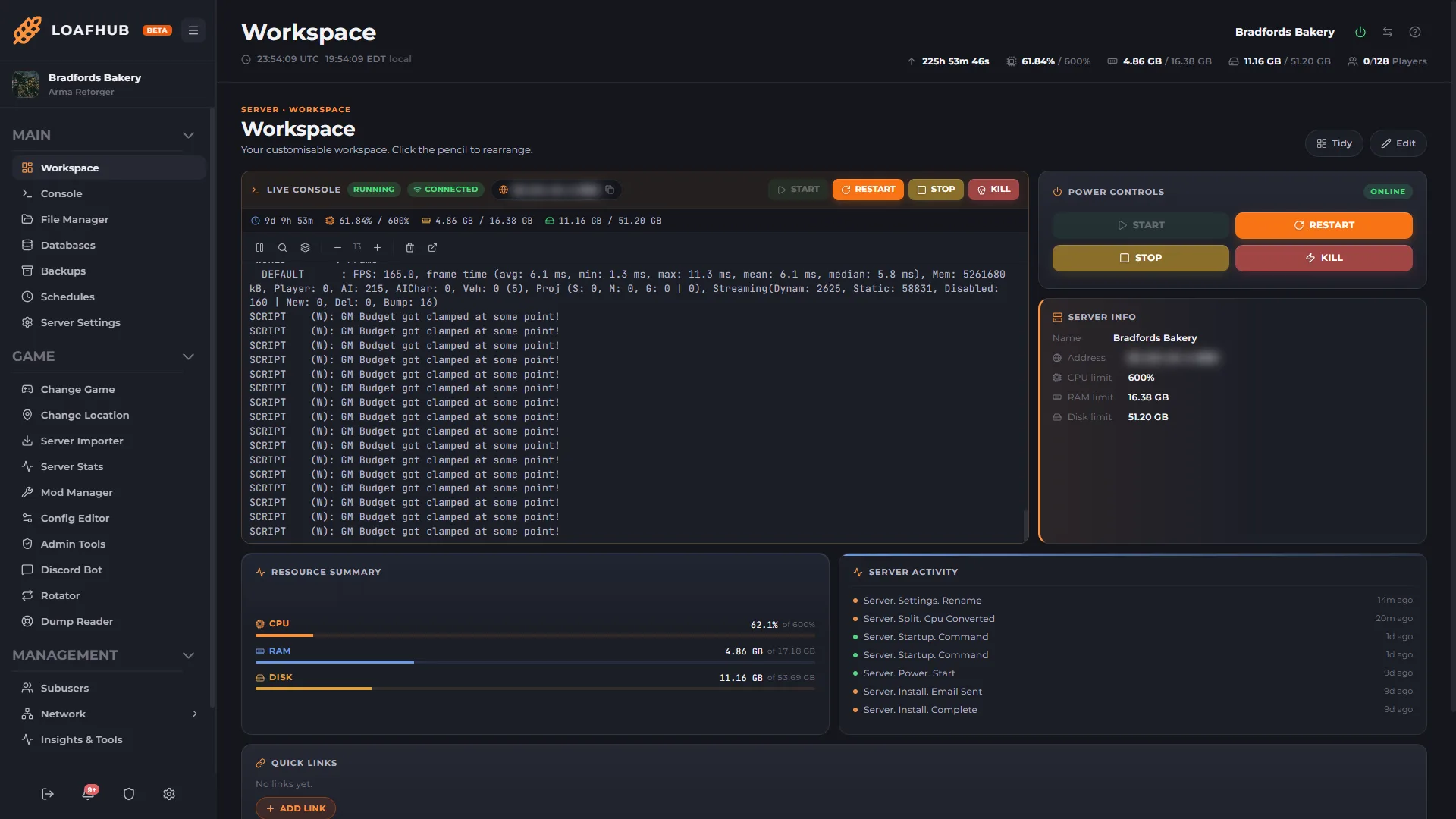
Task: Click the DISK usage progress bar
Action: pyautogui.click(x=535, y=689)
